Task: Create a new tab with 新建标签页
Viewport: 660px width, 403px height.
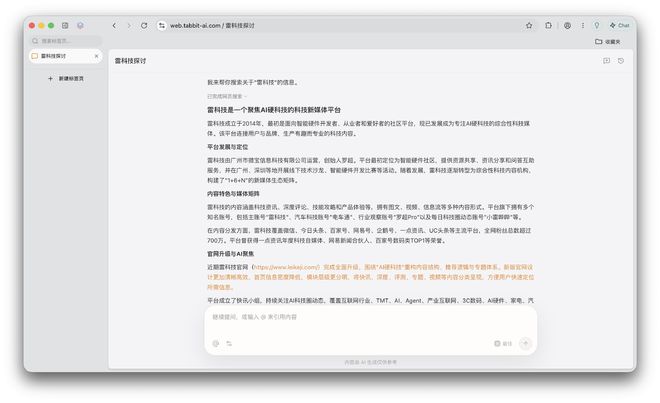Action: coord(66,78)
